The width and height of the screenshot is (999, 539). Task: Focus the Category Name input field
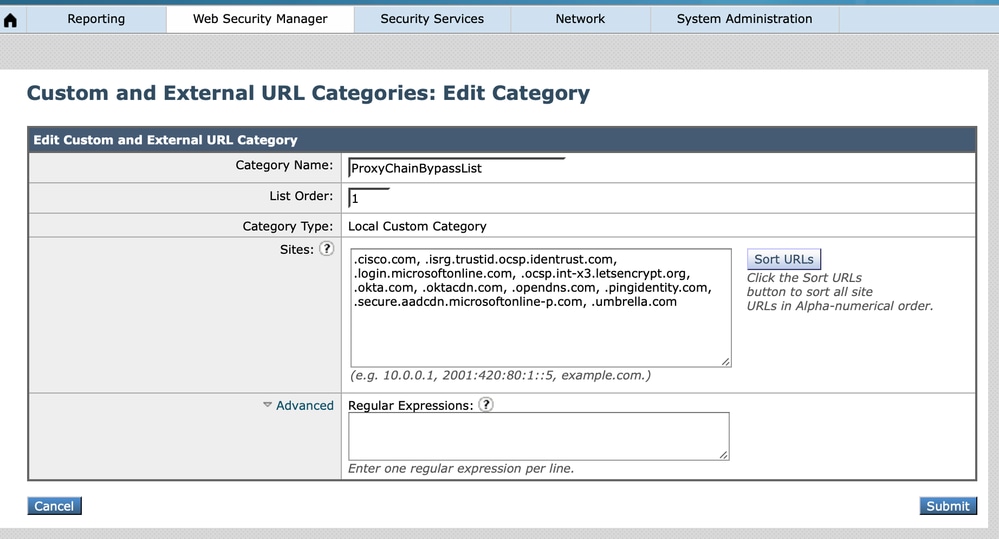[456, 168]
